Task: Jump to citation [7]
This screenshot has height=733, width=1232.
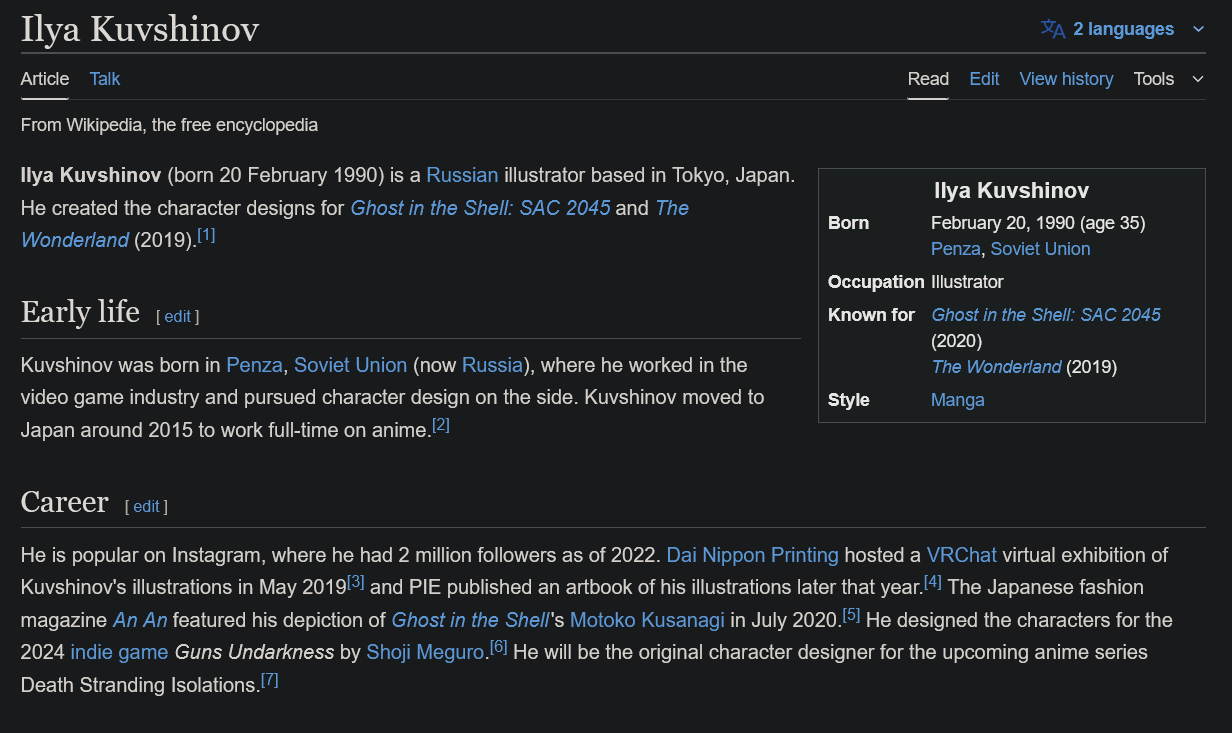Action: [269, 680]
